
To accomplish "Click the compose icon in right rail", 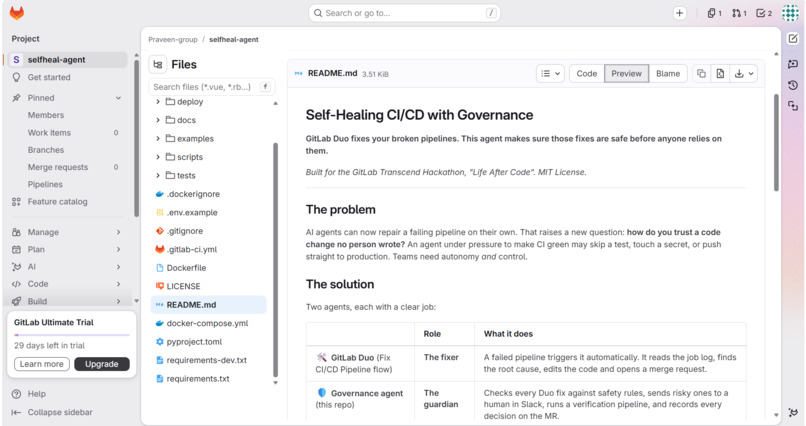I will (793, 39).
